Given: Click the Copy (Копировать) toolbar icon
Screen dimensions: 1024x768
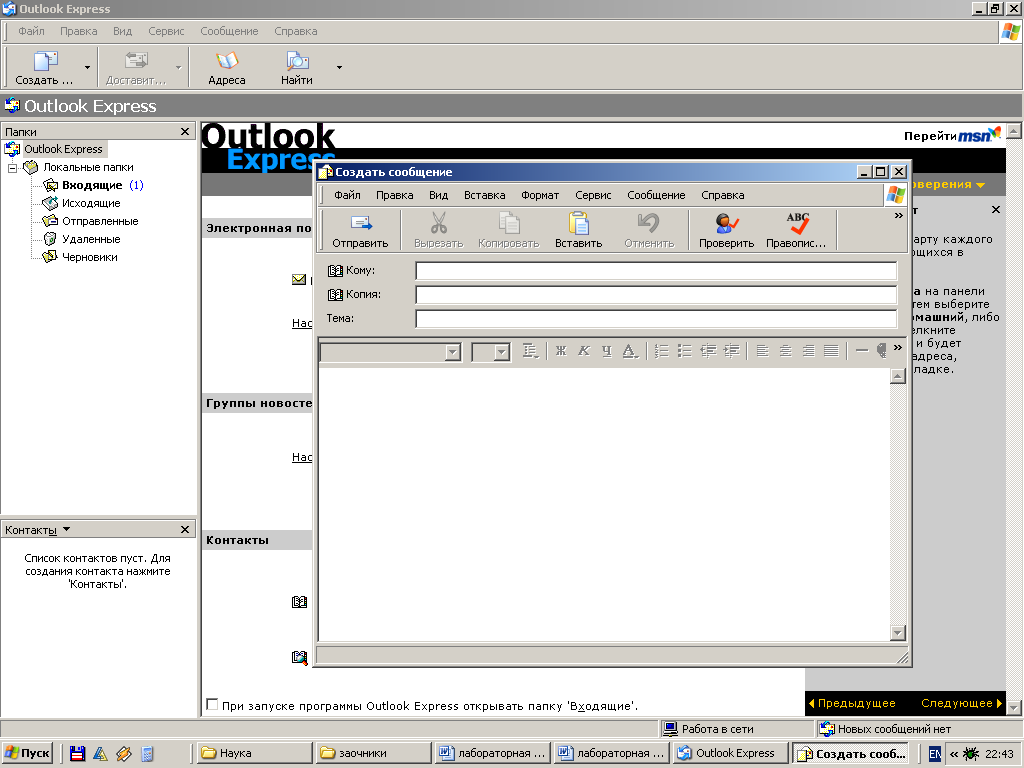Looking at the screenshot, I should pos(509,223).
